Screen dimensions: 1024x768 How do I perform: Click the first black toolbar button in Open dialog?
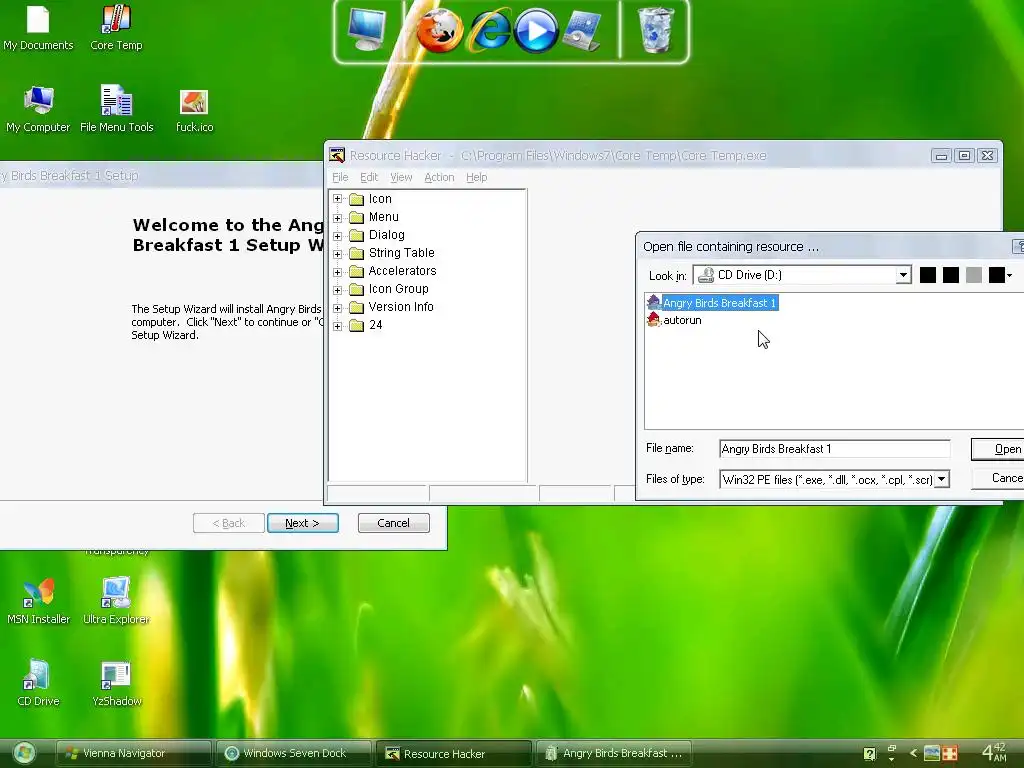(x=927, y=275)
